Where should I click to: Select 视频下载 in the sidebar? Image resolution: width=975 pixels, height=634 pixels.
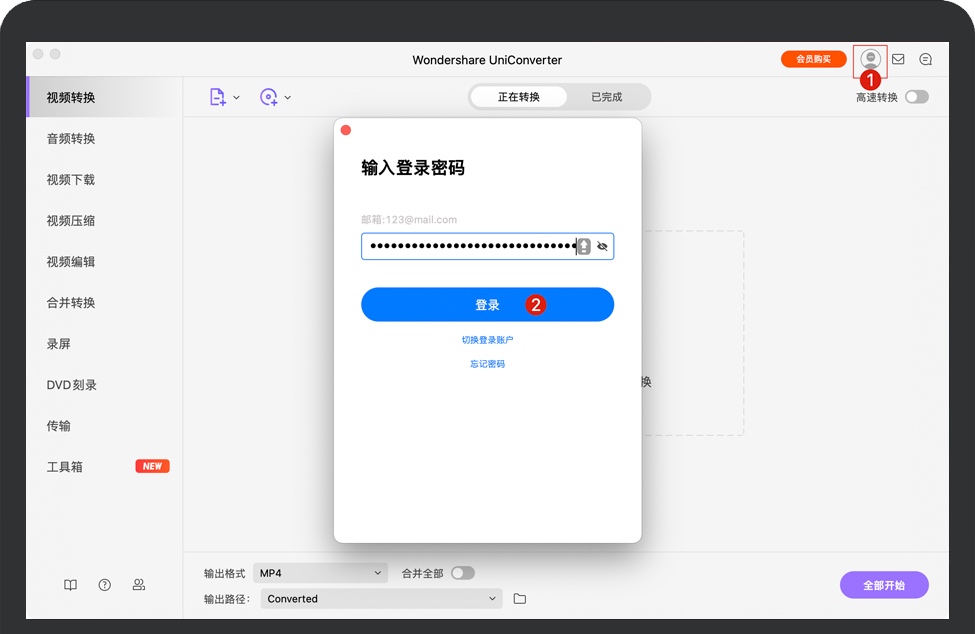(104, 180)
